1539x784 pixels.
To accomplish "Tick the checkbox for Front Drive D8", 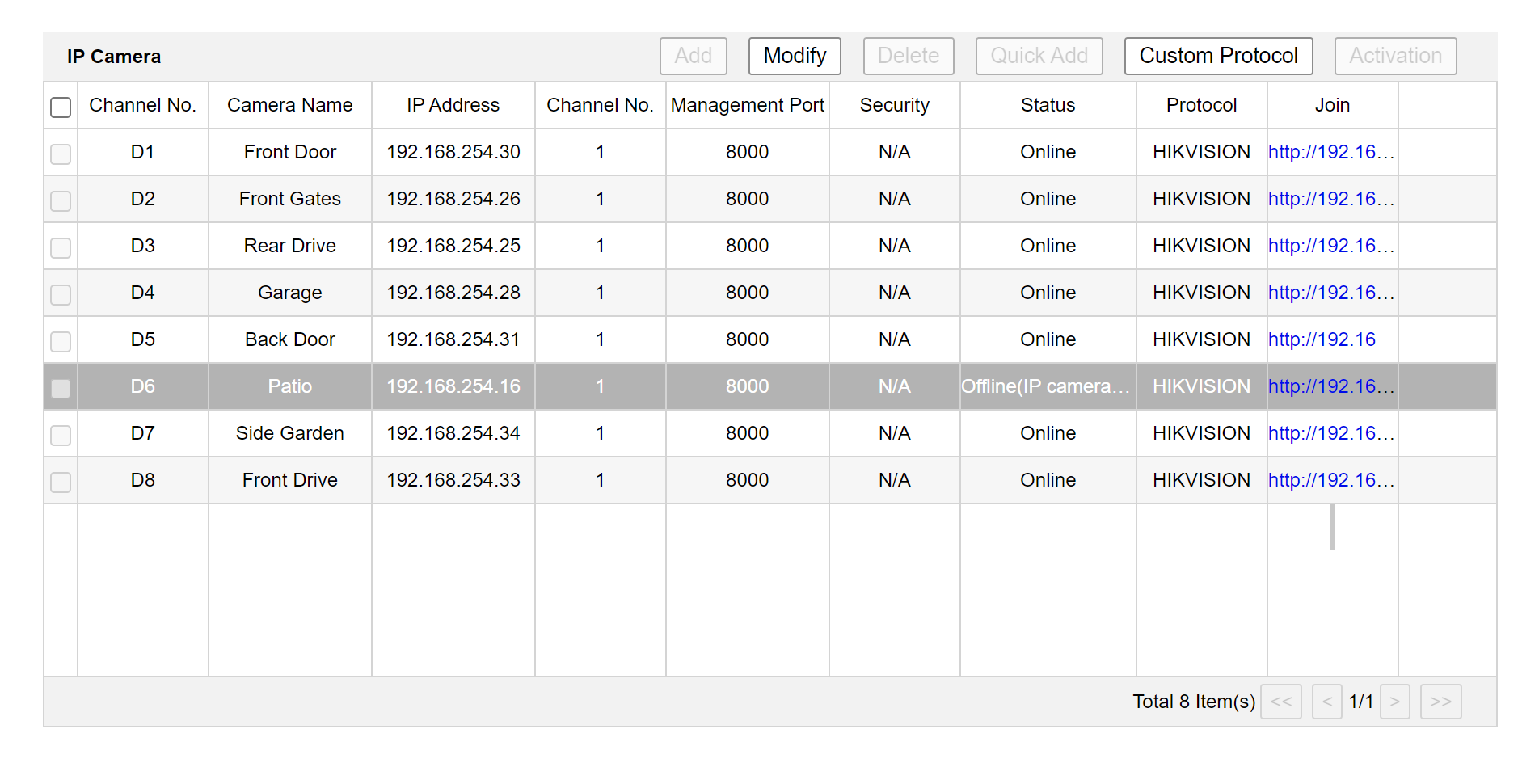I will [61, 482].
